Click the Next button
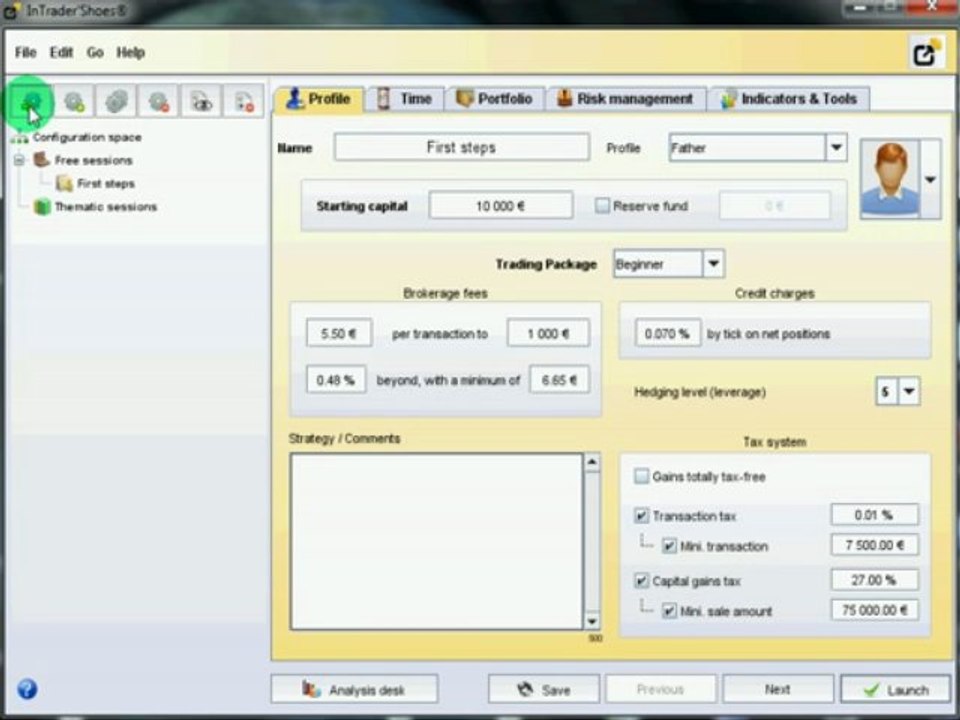This screenshot has height=720, width=960. 778,690
